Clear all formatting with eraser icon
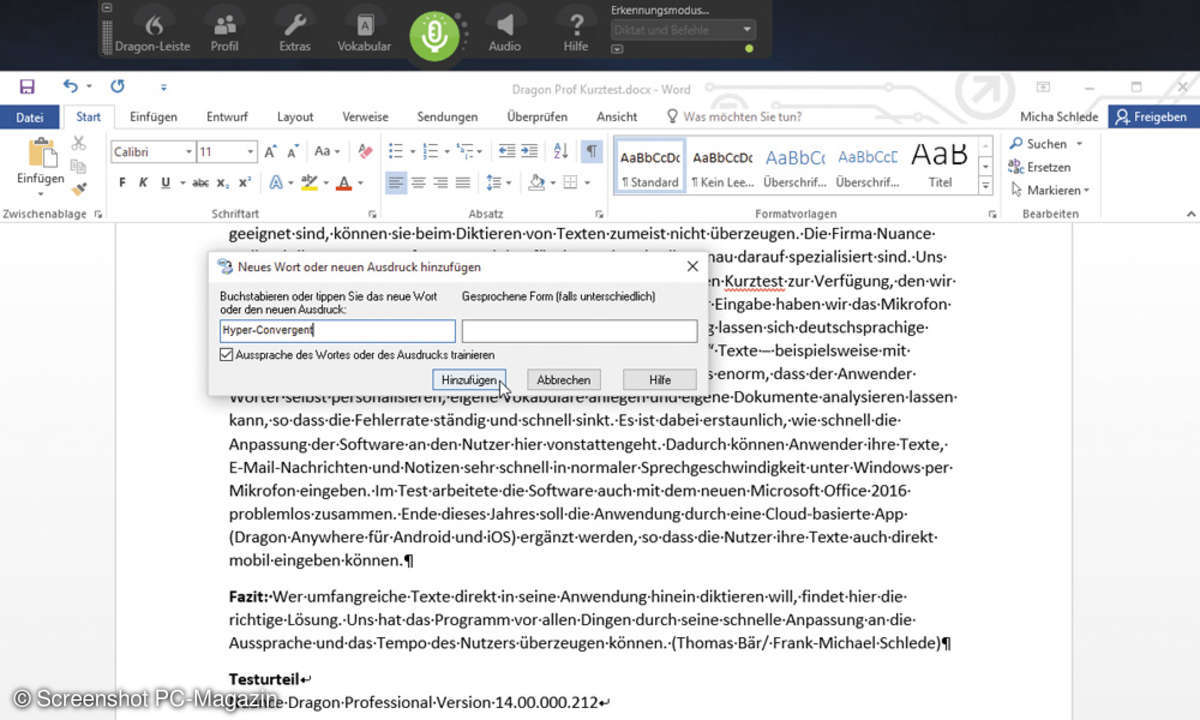This screenshot has height=720, width=1200. tap(364, 152)
